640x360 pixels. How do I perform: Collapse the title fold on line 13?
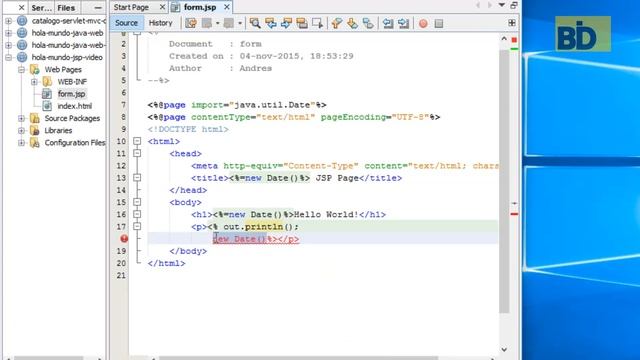point(137,178)
